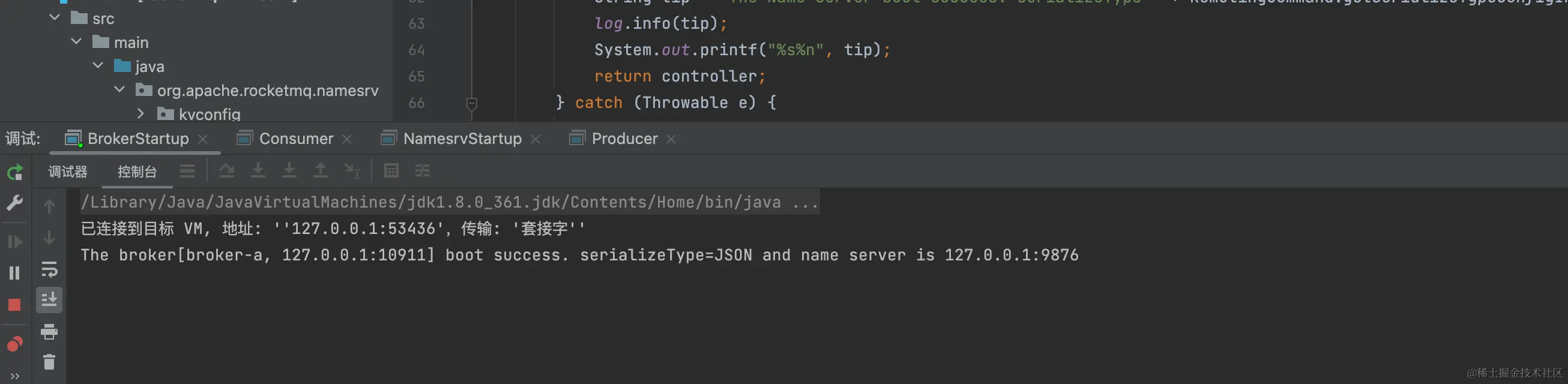The width and height of the screenshot is (1568, 384).
Task: View breakpoints with red circles icon
Action: tap(14, 344)
